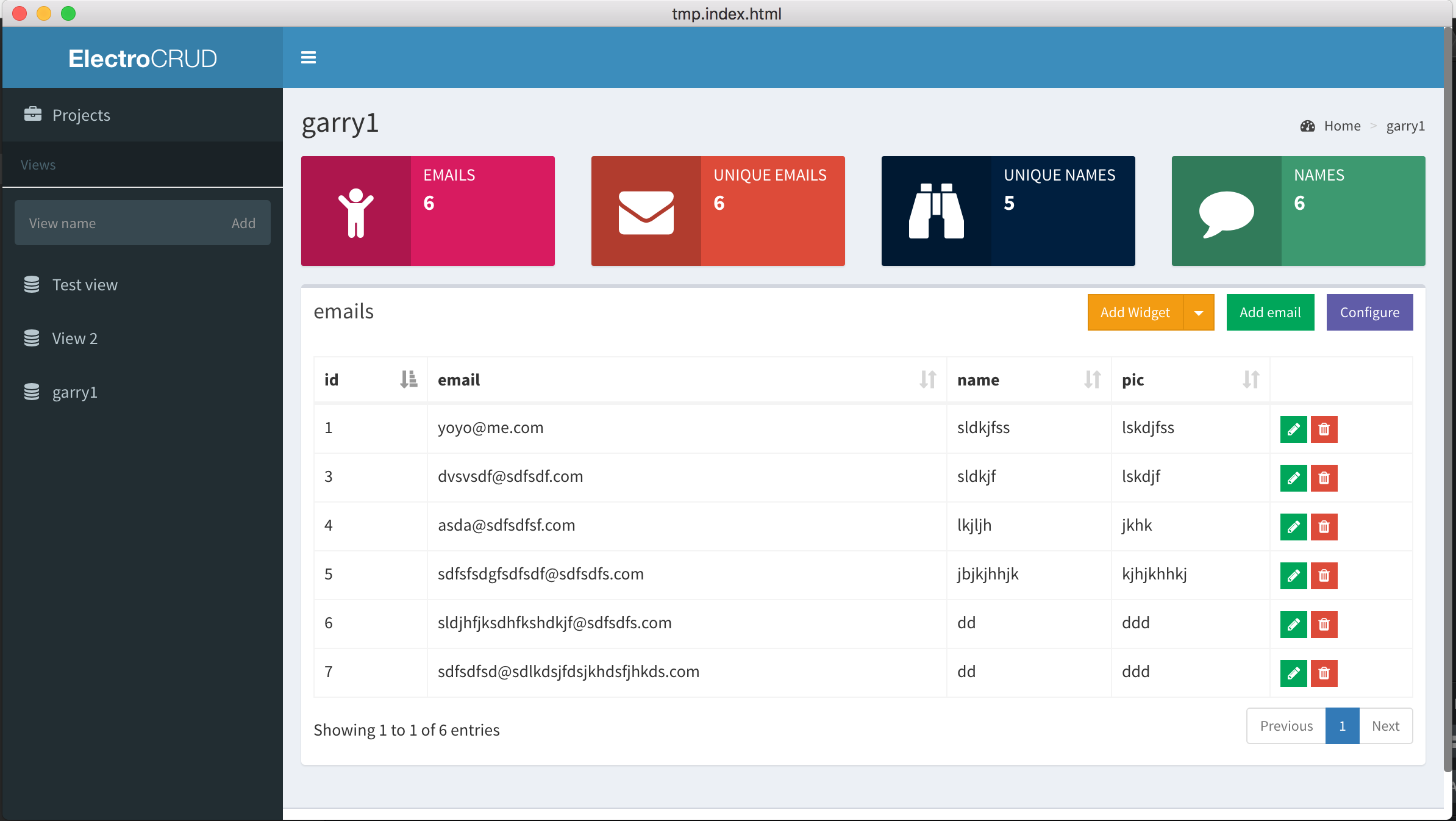
Task: Select page 1 in pagination
Action: (1343, 726)
